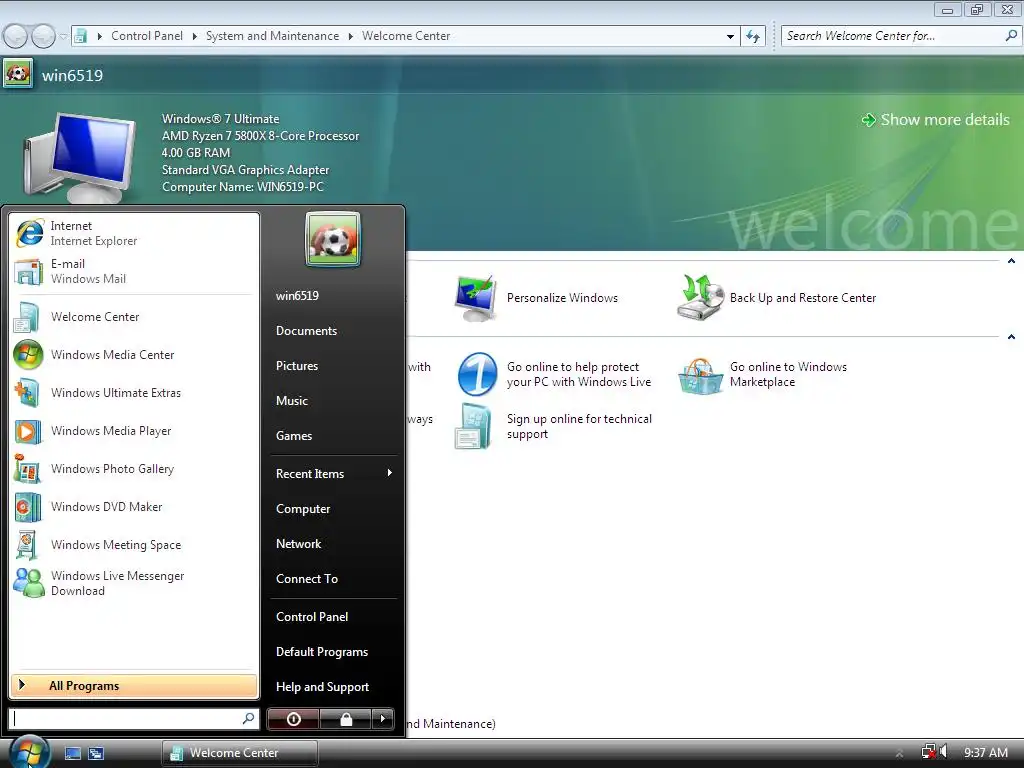Screen dimensions: 1024x768
Task: Click Switch between windows quick launch icon
Action: (96, 753)
